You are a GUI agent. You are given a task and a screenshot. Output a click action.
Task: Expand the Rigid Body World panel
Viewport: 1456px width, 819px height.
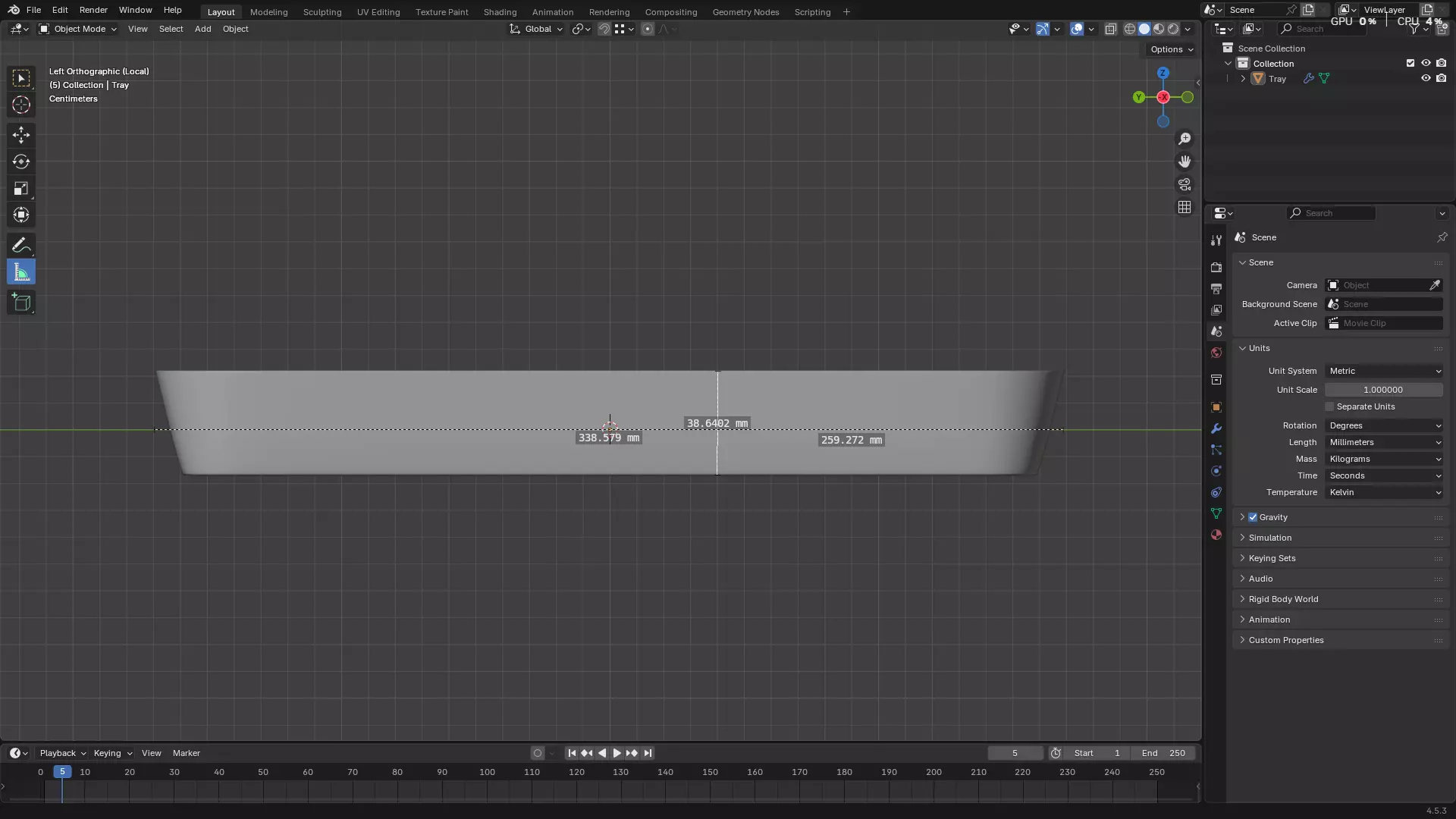(1283, 599)
